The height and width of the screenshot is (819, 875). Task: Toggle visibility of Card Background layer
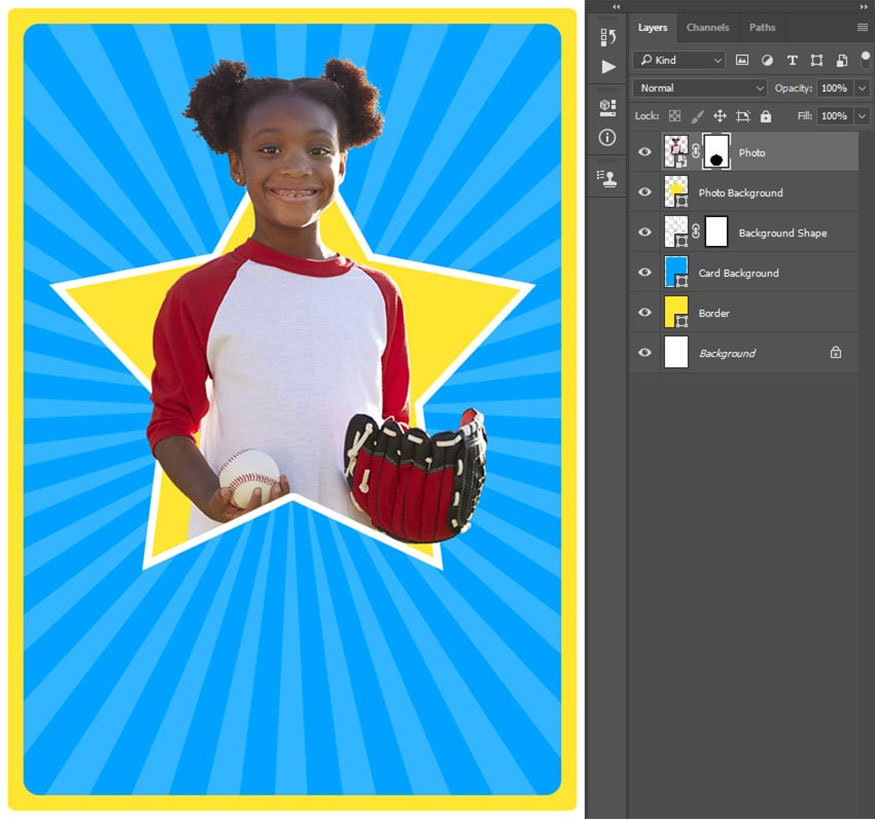[645, 273]
